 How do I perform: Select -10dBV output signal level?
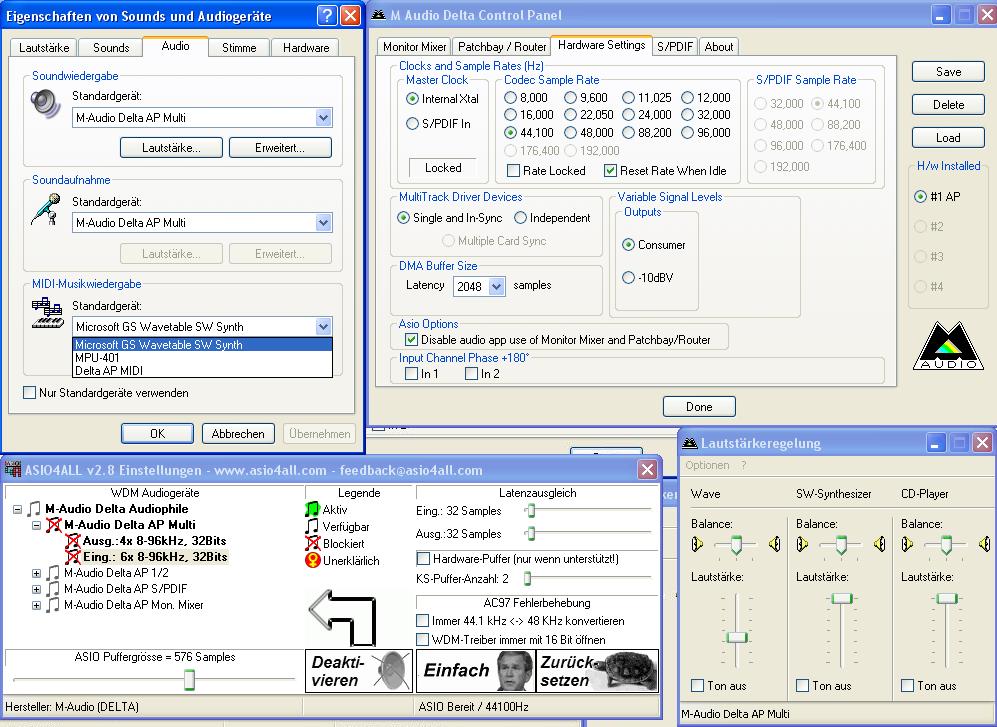point(628,278)
